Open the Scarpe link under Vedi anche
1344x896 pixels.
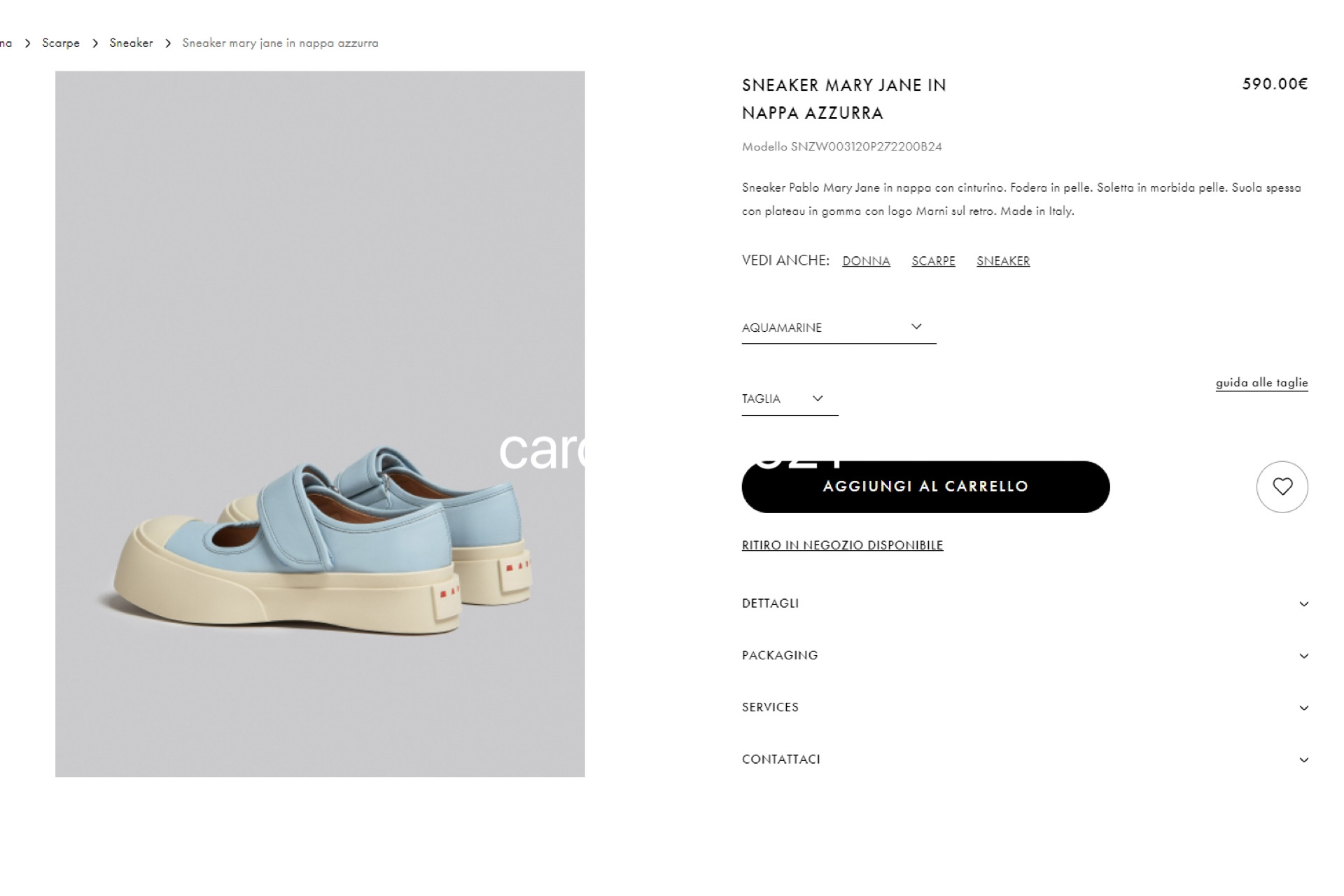coord(933,261)
